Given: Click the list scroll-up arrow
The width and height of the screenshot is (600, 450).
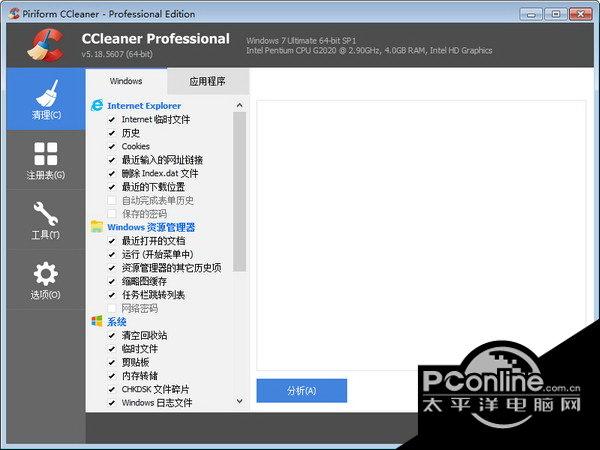Looking at the screenshot, I should point(240,105).
